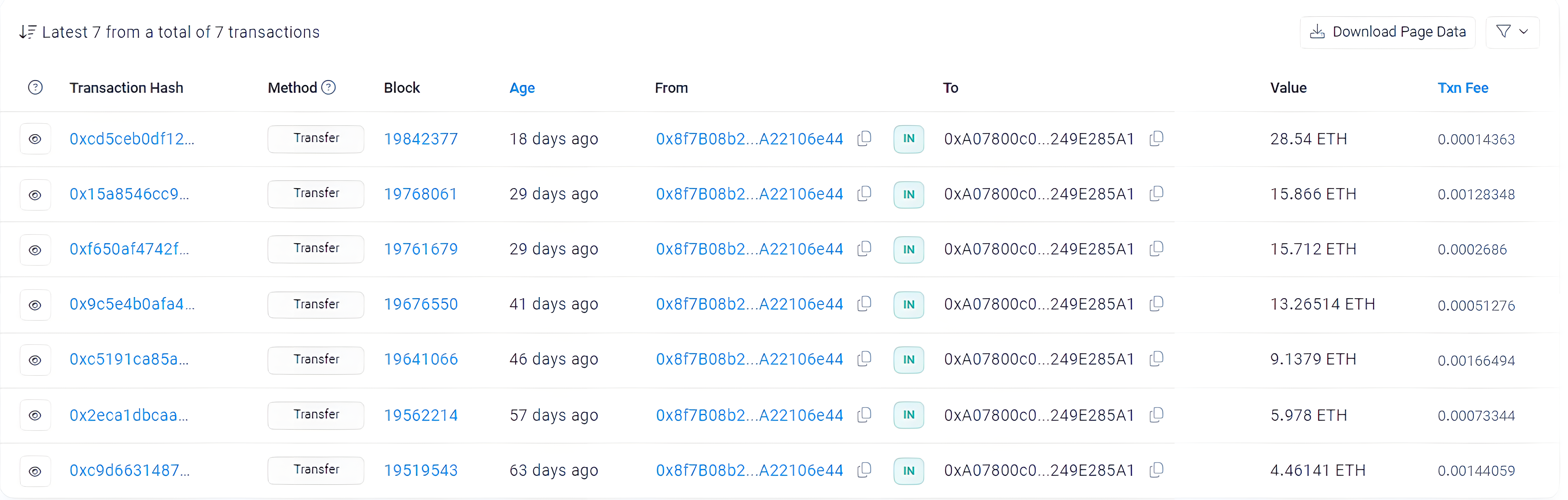Copy From address in block 19676550 row
Image resolution: width=1568 pixels, height=500 pixels.
[x=864, y=304]
